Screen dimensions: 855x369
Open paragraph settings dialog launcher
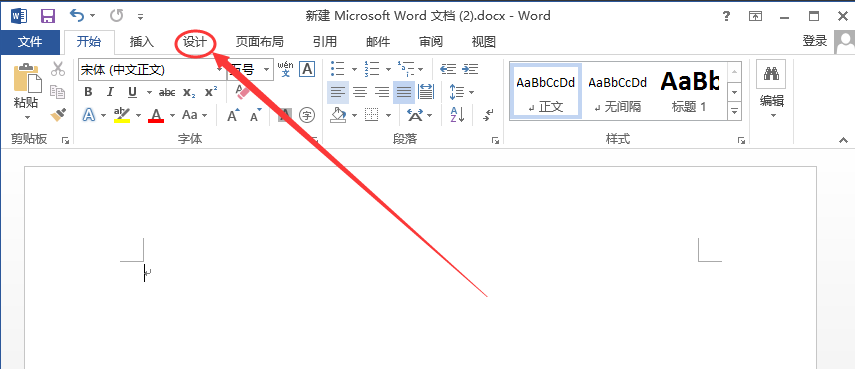[495, 141]
